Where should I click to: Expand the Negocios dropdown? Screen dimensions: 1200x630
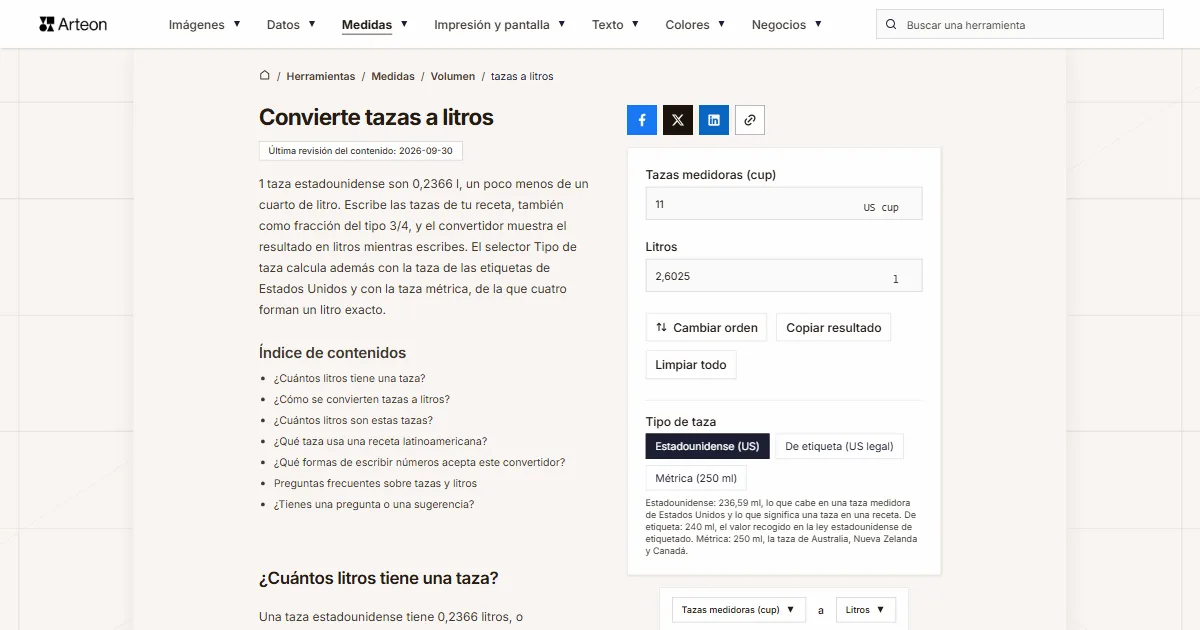[x=787, y=24]
